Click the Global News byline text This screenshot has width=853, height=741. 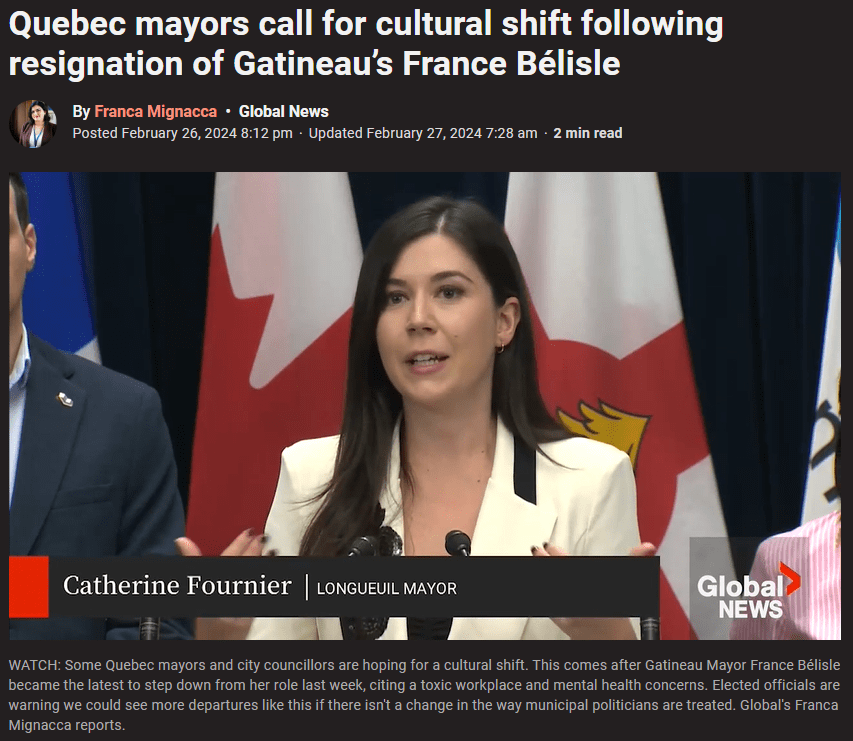coord(283,112)
